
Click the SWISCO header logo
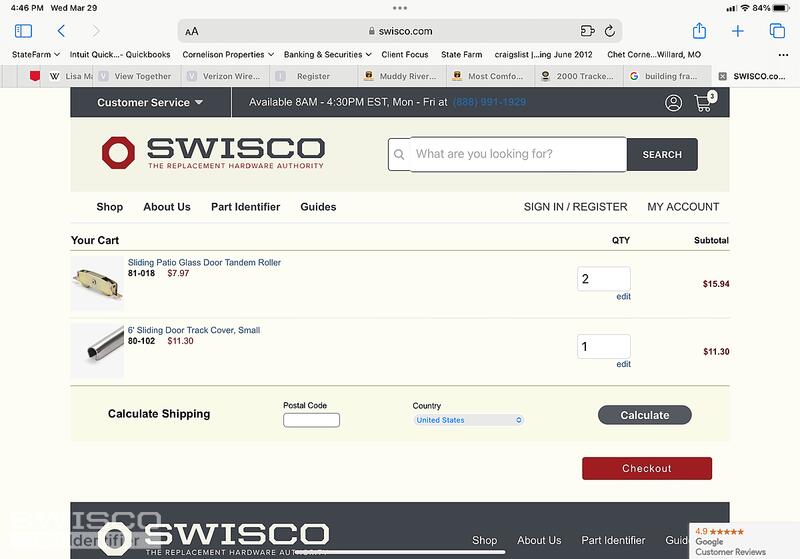(x=213, y=153)
